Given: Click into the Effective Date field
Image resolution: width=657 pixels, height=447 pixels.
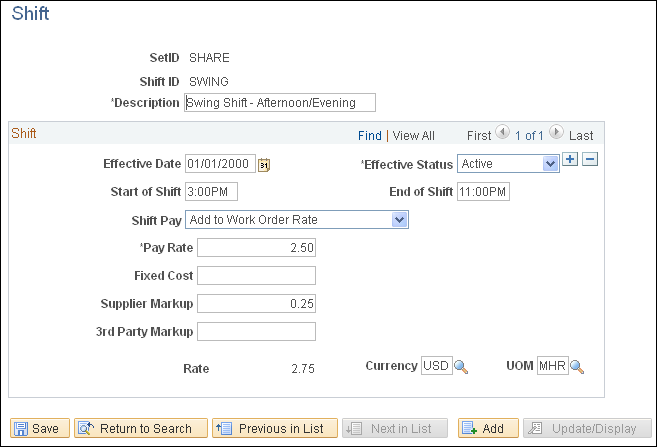Looking at the screenshot, I should click(220, 164).
